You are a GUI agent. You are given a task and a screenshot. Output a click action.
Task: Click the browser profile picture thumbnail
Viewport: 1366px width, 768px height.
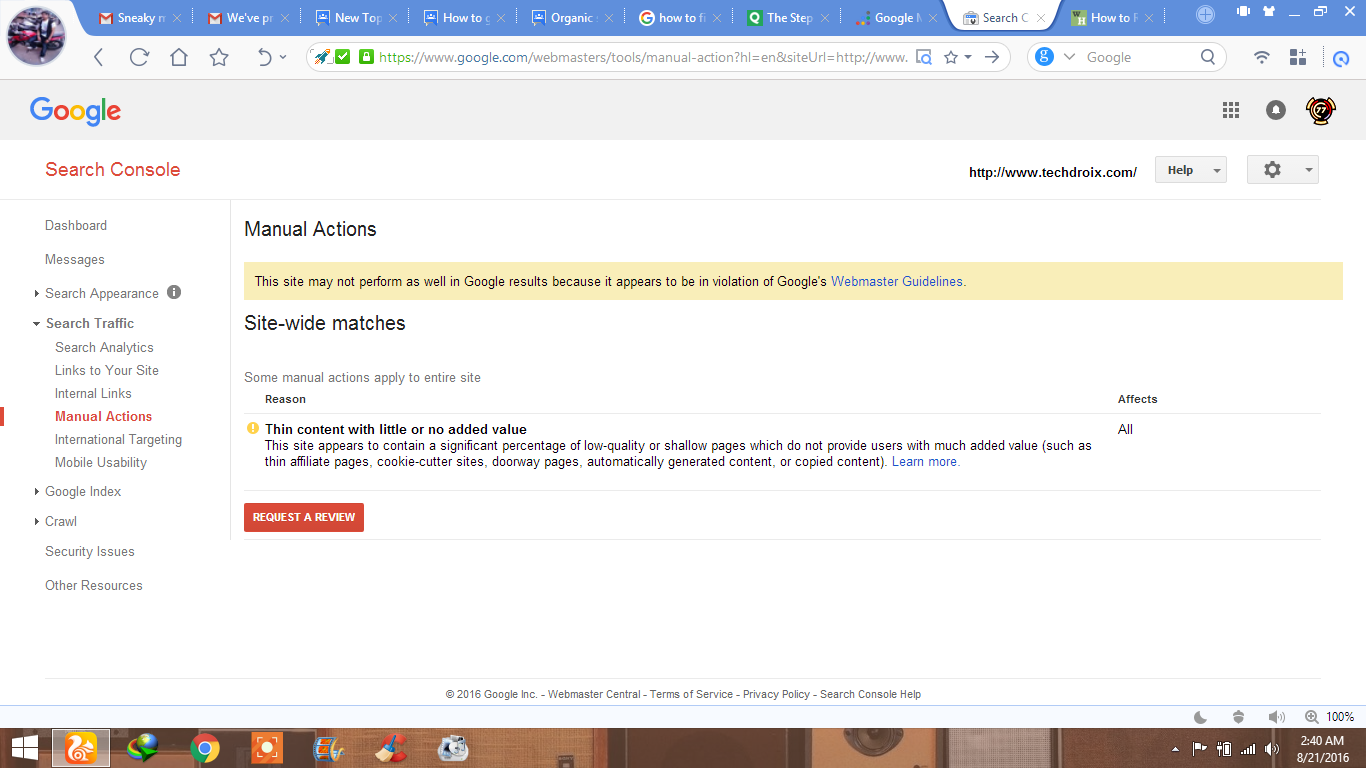(x=36, y=35)
